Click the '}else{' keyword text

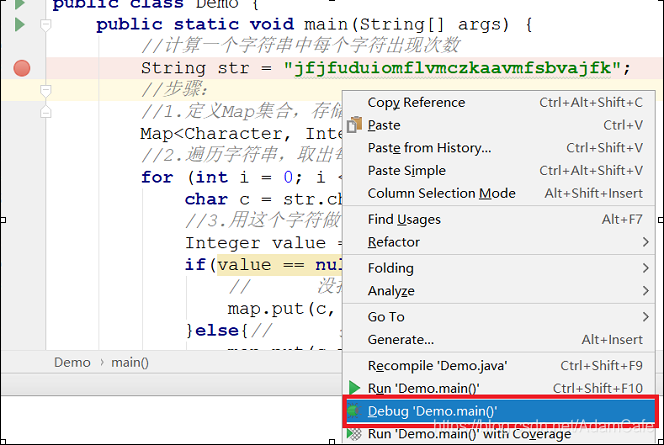click(217, 331)
